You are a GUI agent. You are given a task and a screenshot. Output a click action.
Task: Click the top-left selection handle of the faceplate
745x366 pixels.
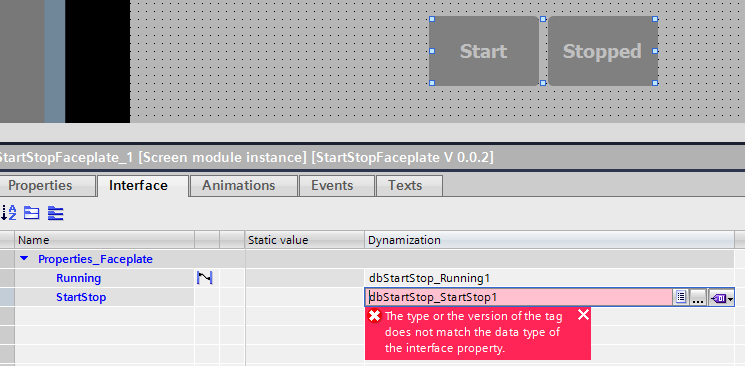[432, 19]
